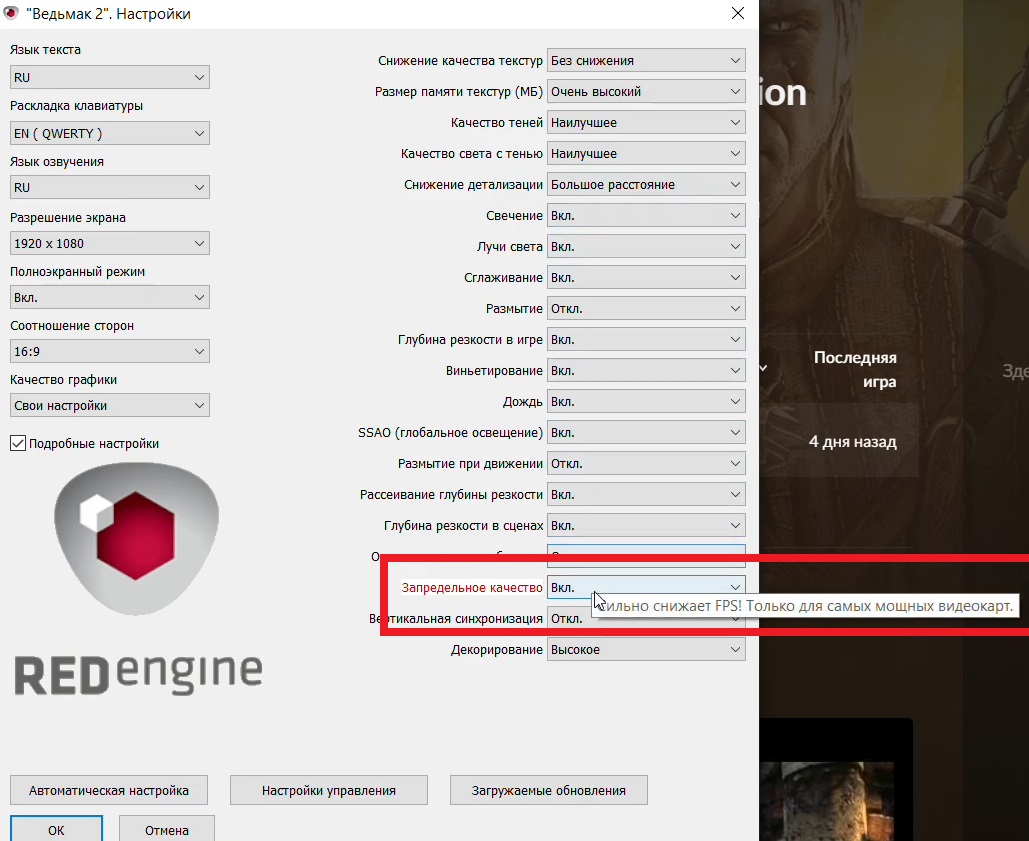This screenshot has width=1029, height=841.
Task: Open the Раскладка клавиатуры dropdown
Action: tap(110, 134)
